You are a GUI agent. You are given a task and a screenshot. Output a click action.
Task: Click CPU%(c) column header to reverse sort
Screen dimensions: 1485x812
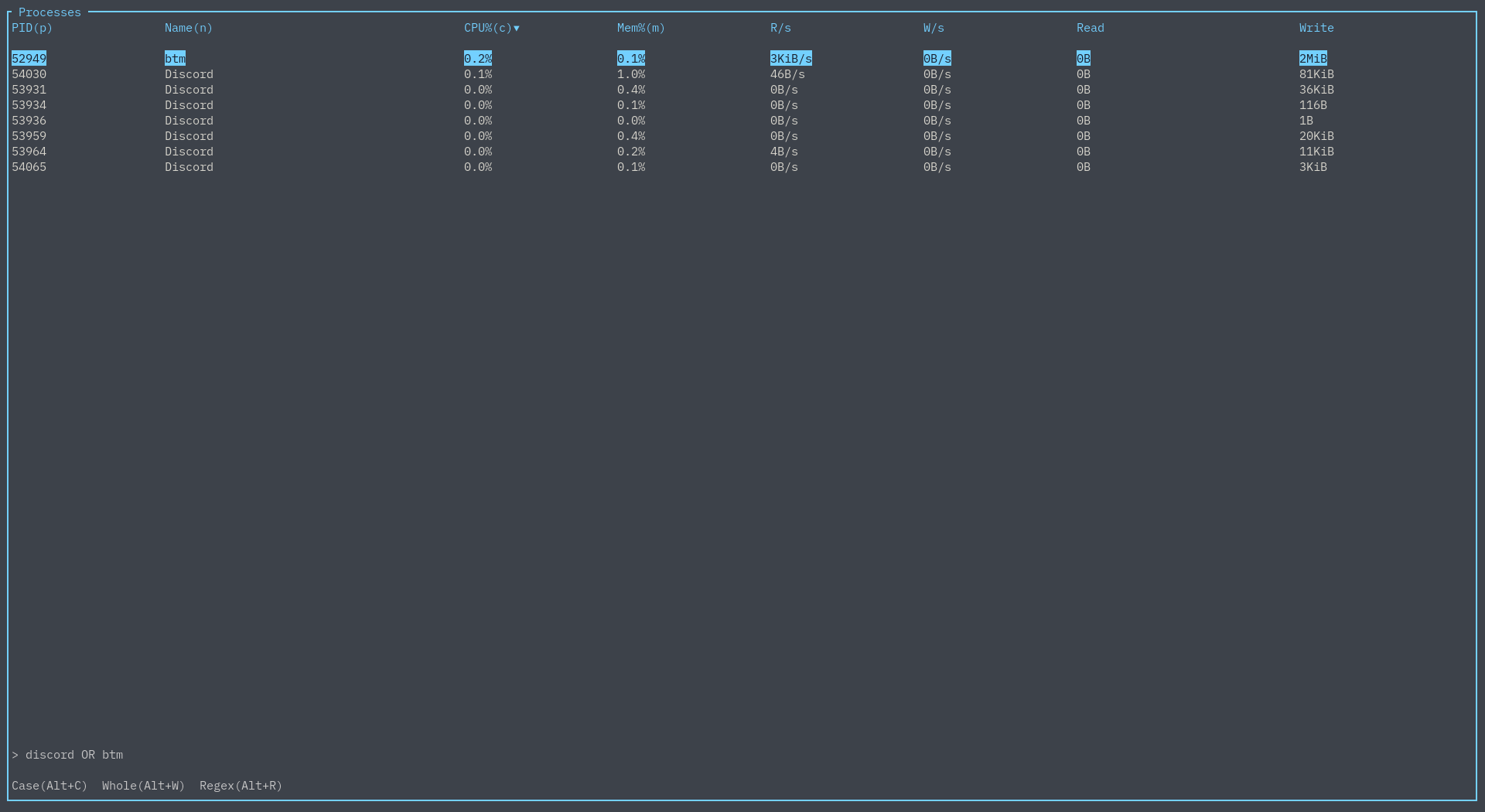[x=492, y=28]
